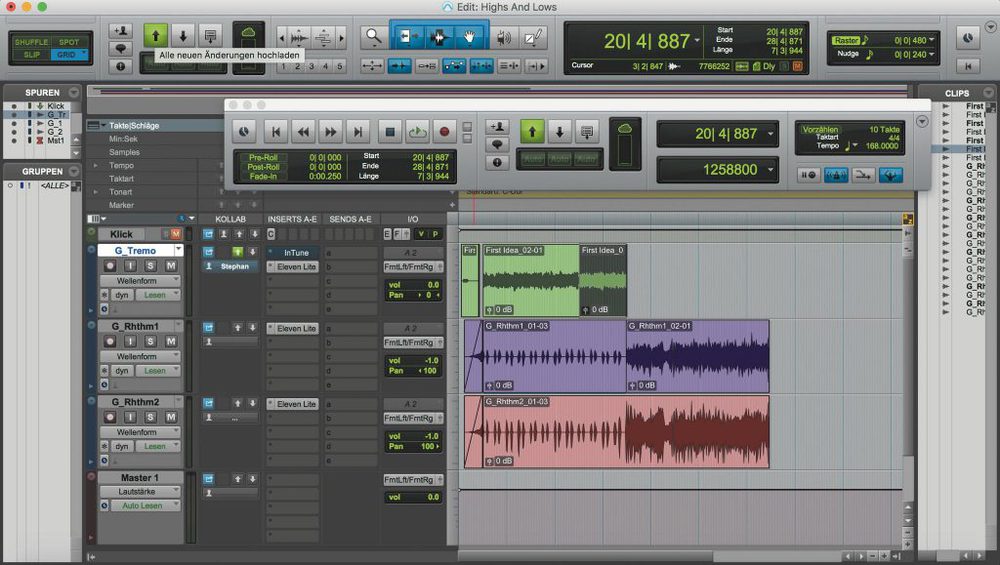Click the freeze snowflake on G_Tremo track

tap(105, 295)
